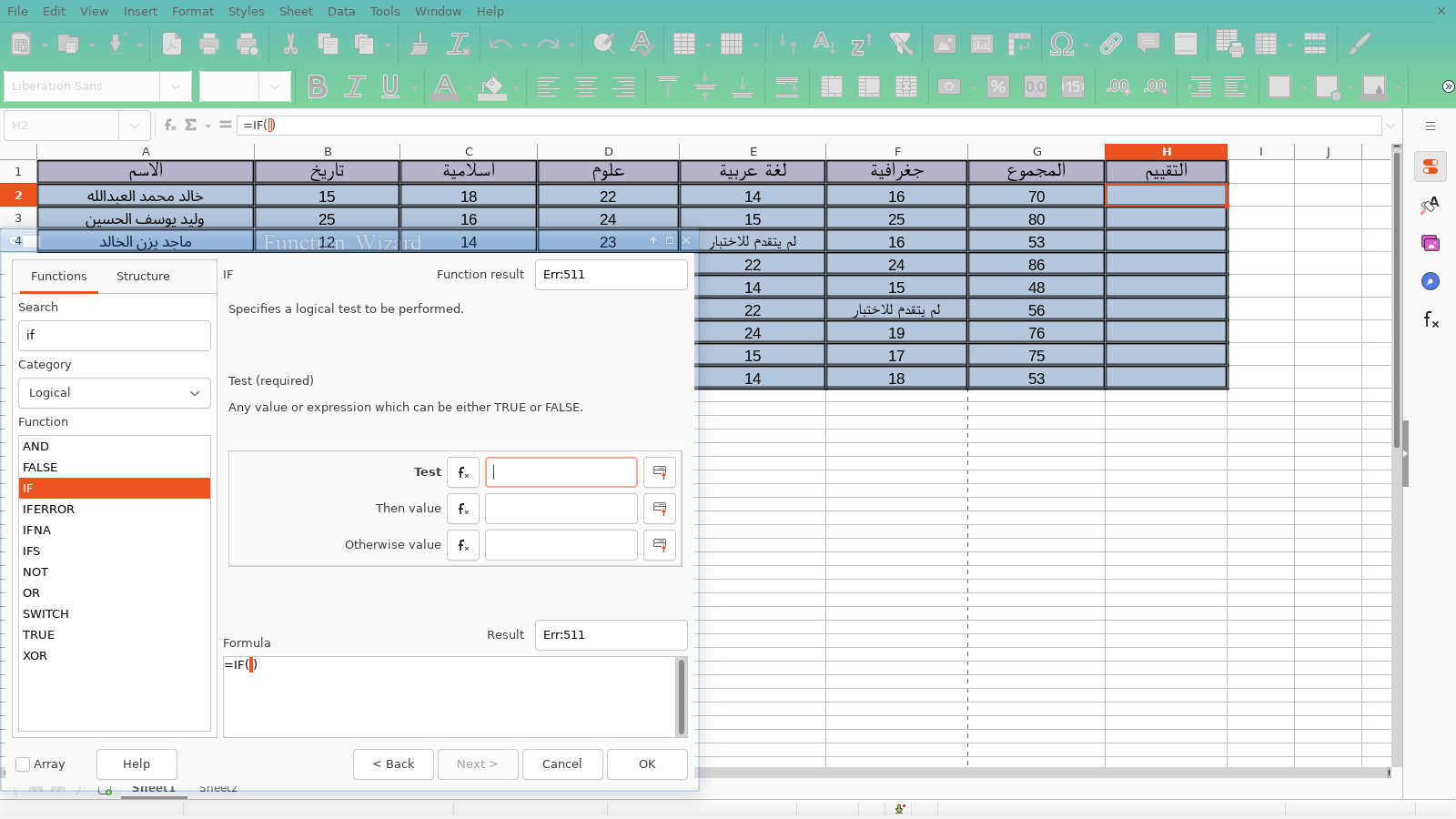Open the font name dropdown list
The image size is (1456, 819).
point(175,86)
